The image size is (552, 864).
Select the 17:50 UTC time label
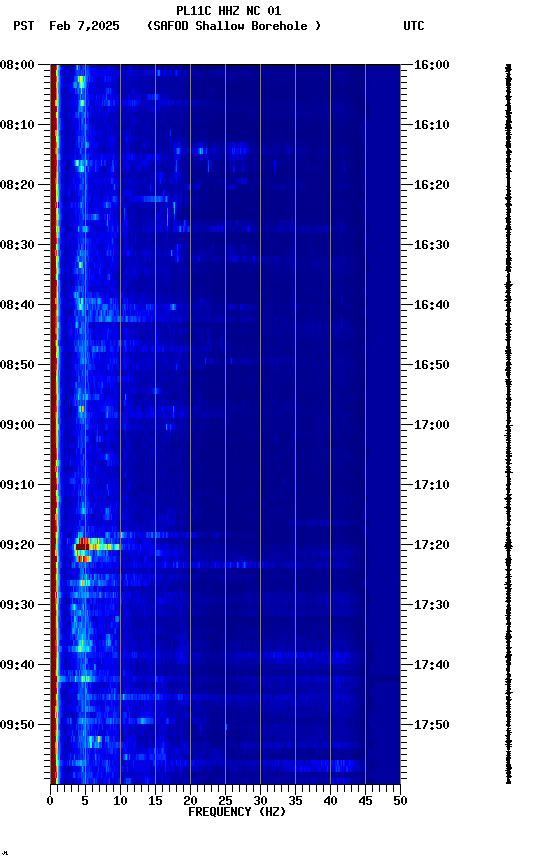tap(432, 725)
